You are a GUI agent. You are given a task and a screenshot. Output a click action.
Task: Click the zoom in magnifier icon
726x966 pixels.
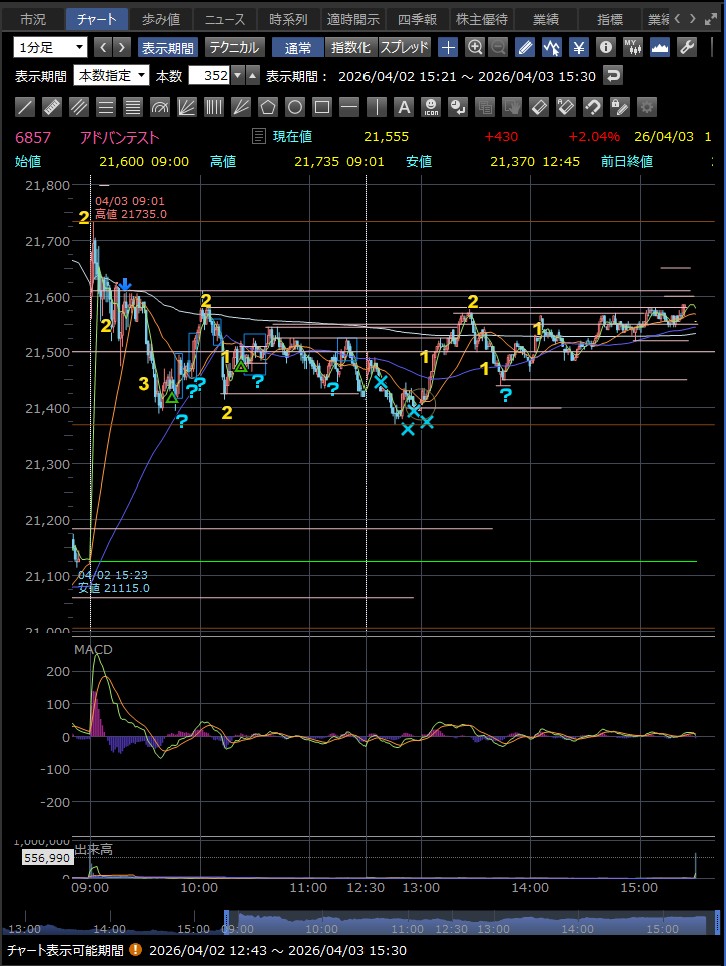(x=475, y=47)
